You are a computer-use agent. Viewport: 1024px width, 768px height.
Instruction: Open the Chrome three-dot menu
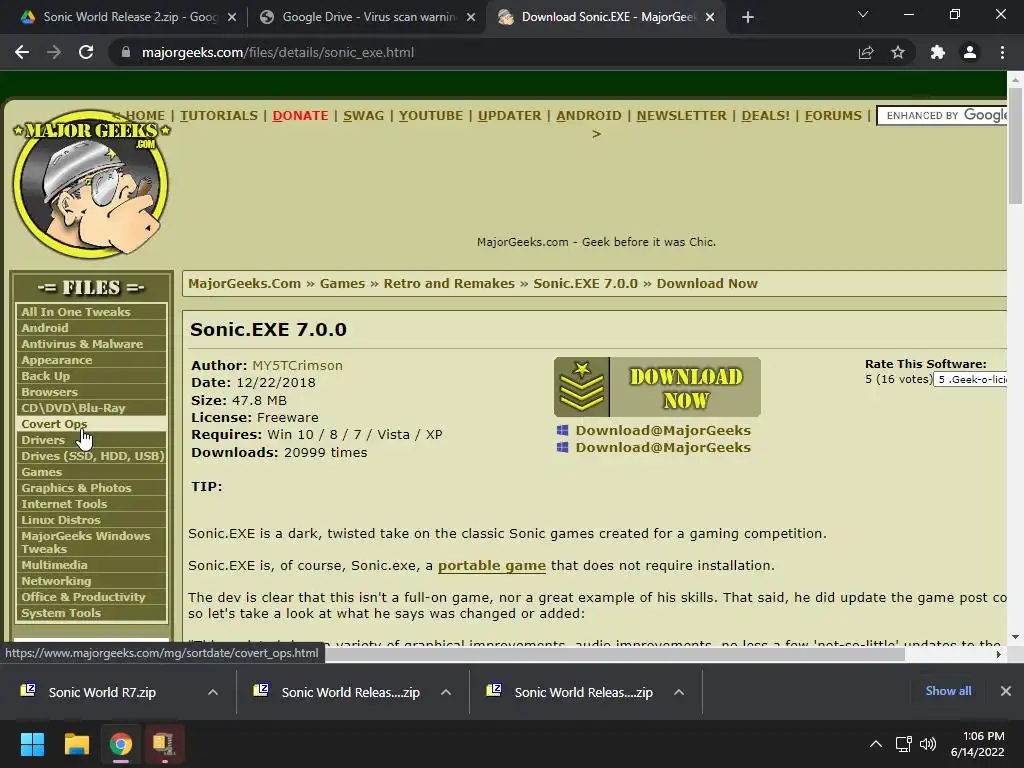pyautogui.click(x=1002, y=52)
